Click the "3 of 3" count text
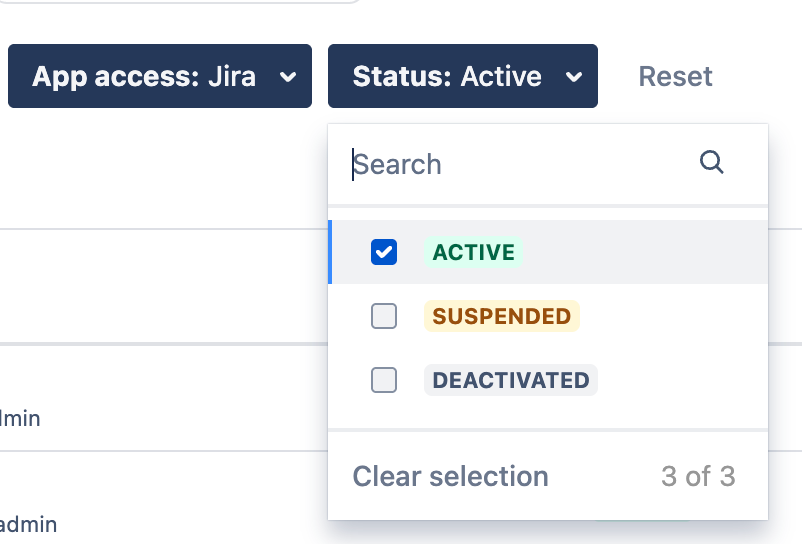 [698, 476]
